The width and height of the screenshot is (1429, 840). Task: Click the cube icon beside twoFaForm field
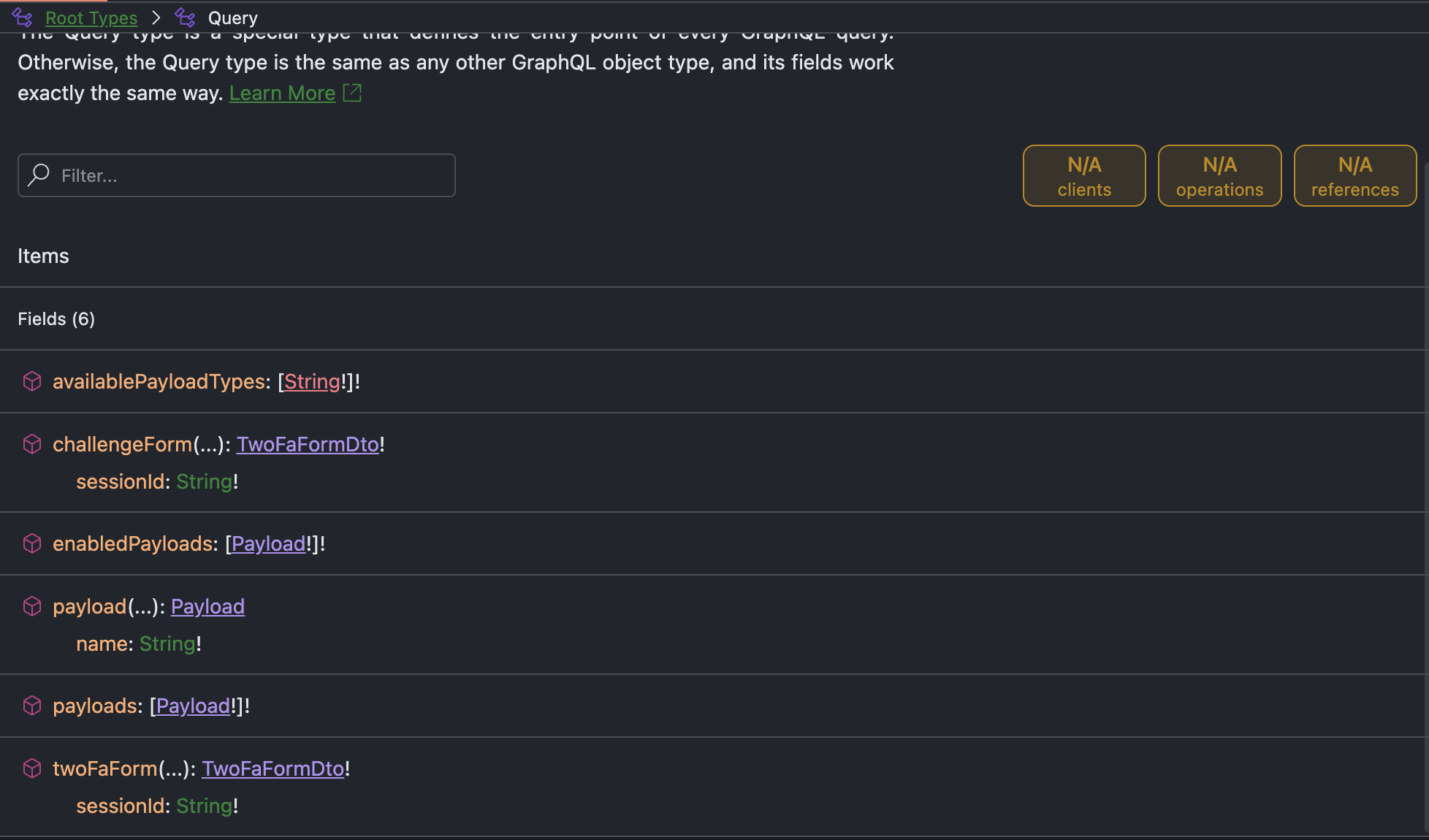click(x=32, y=768)
